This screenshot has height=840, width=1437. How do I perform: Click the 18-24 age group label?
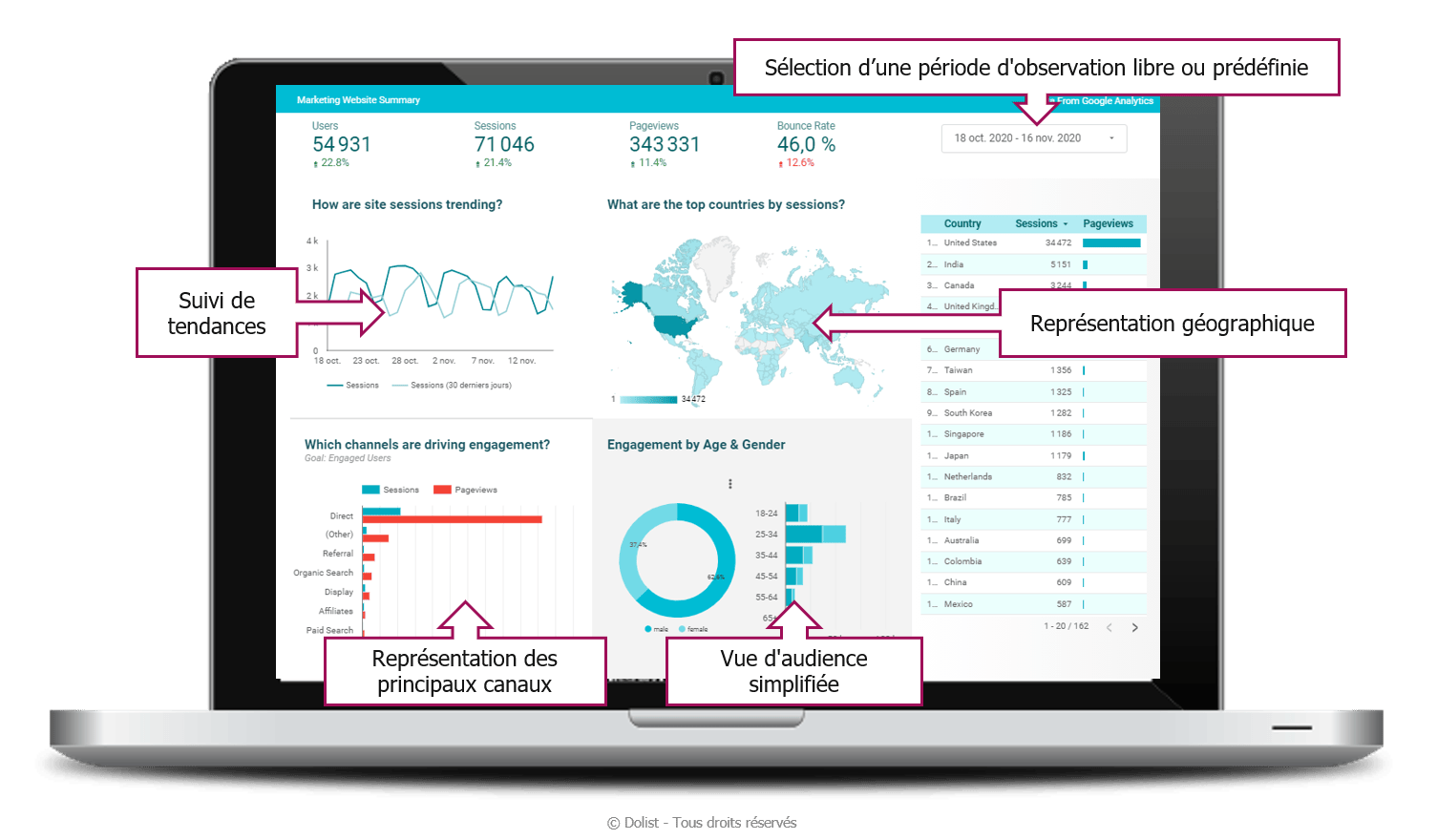pyautogui.click(x=767, y=514)
